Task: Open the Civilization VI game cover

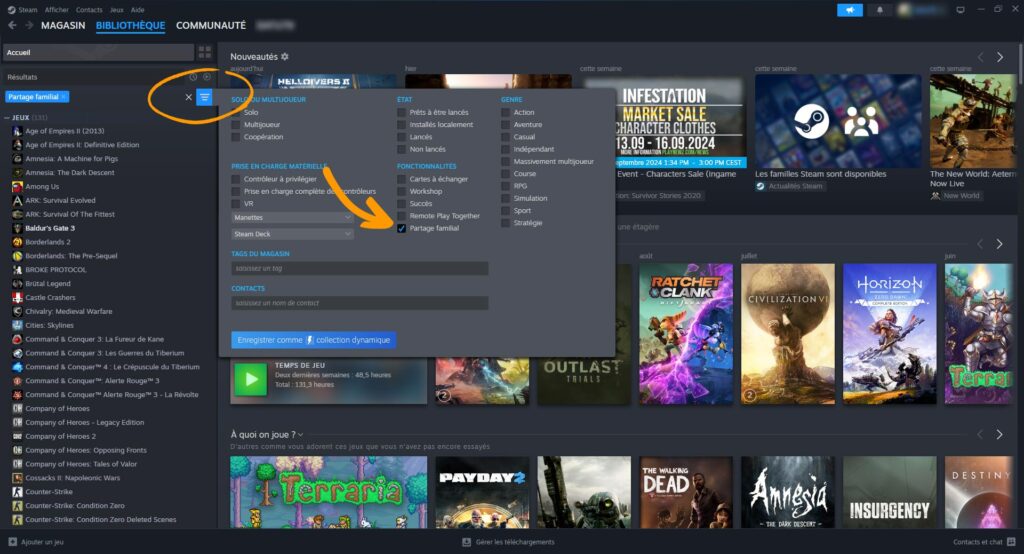Action: click(788, 334)
